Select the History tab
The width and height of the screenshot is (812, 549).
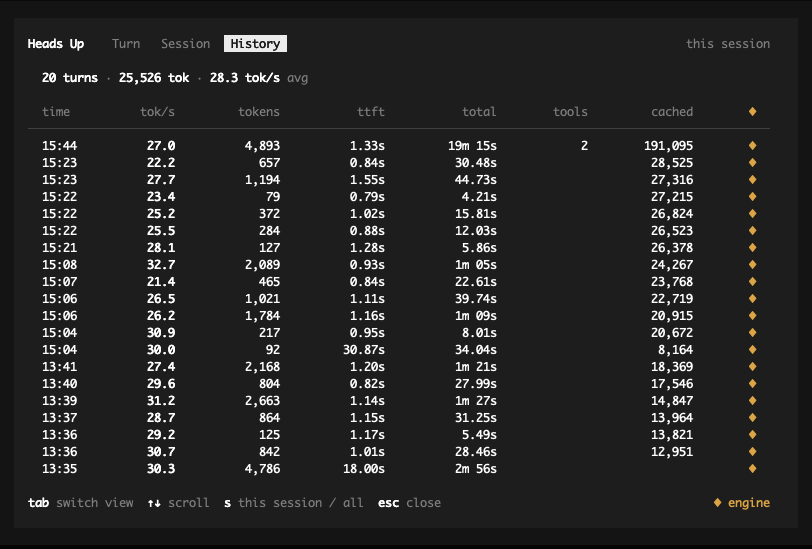(255, 44)
